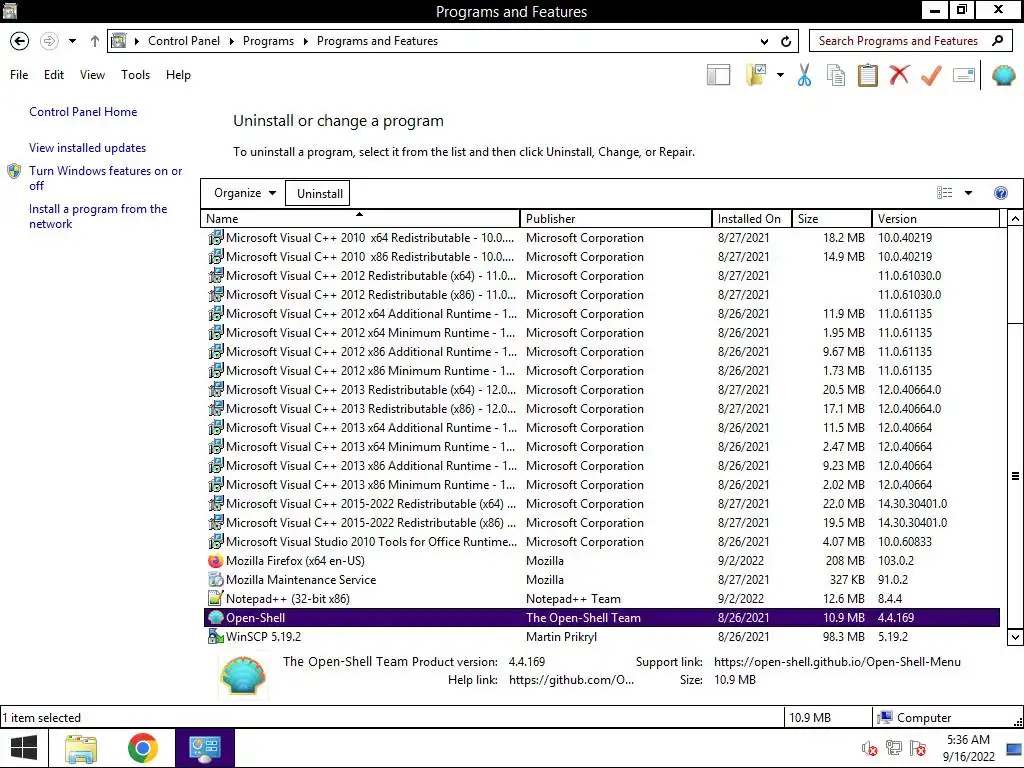Go up one folder level

pyautogui.click(x=95, y=41)
